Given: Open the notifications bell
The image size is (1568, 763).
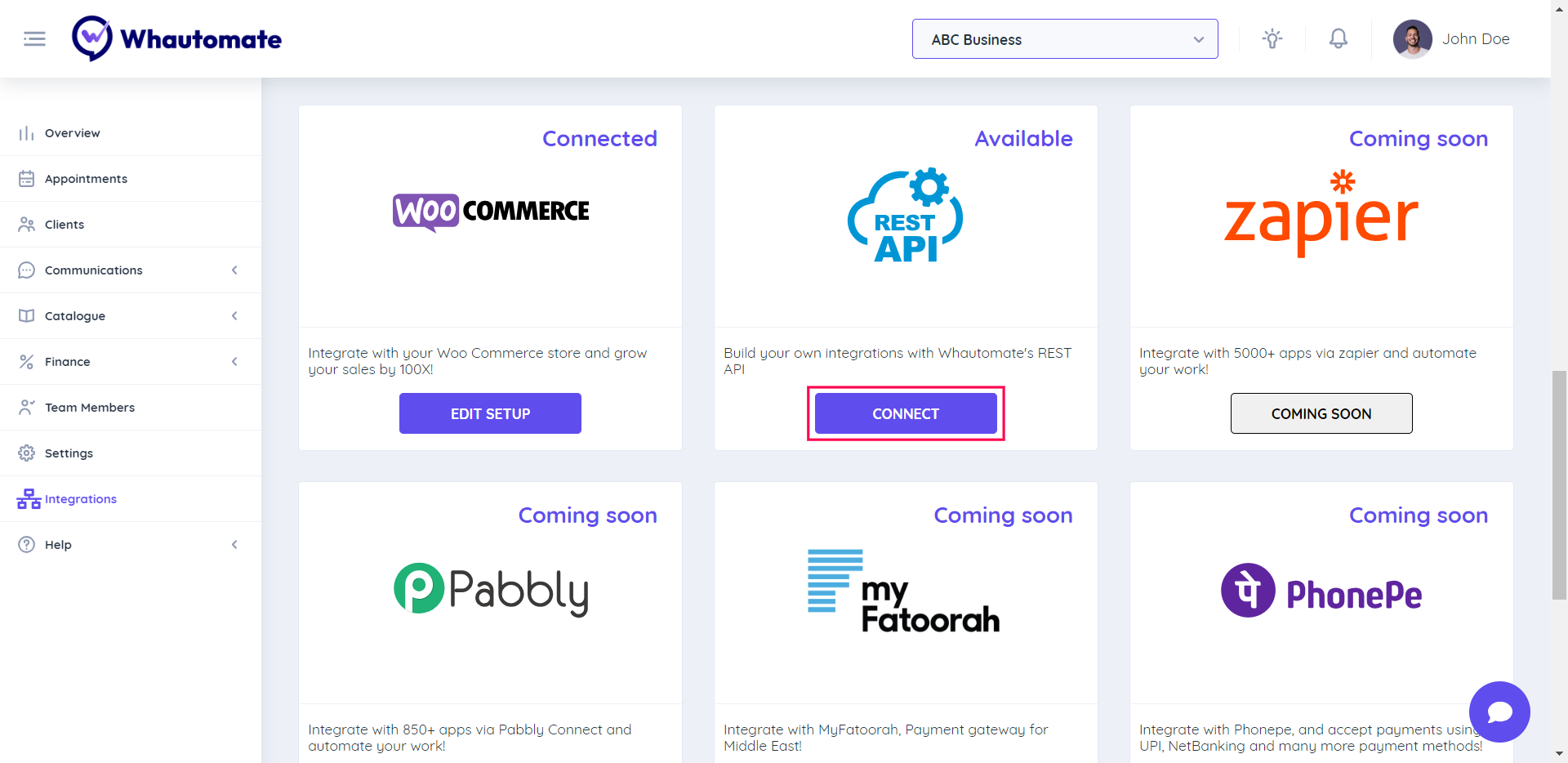Looking at the screenshot, I should [1338, 39].
